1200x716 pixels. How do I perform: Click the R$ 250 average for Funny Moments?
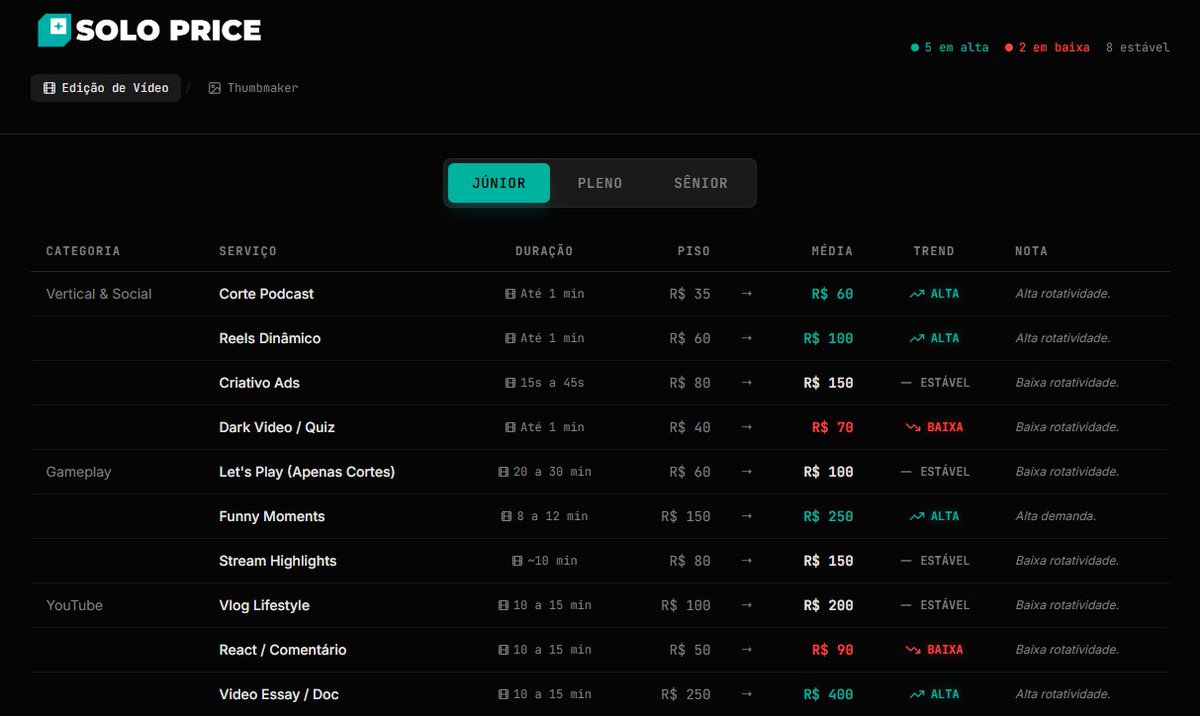pyautogui.click(x=829, y=516)
